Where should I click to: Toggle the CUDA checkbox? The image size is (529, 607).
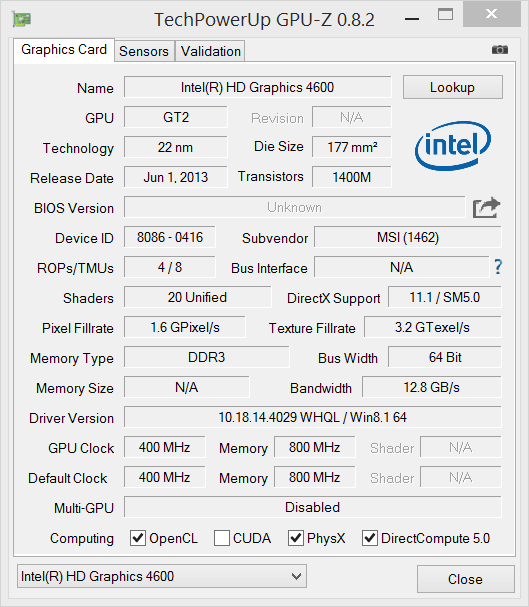[222, 538]
